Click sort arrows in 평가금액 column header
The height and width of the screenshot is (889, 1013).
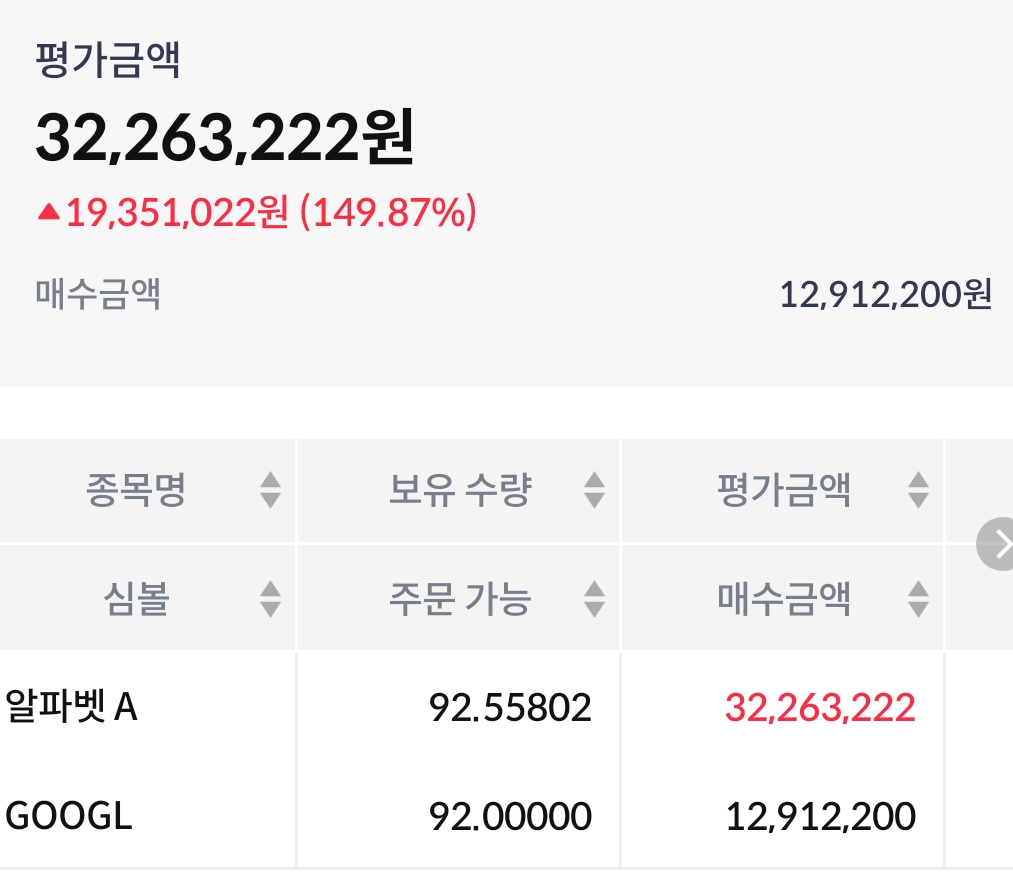(x=918, y=490)
